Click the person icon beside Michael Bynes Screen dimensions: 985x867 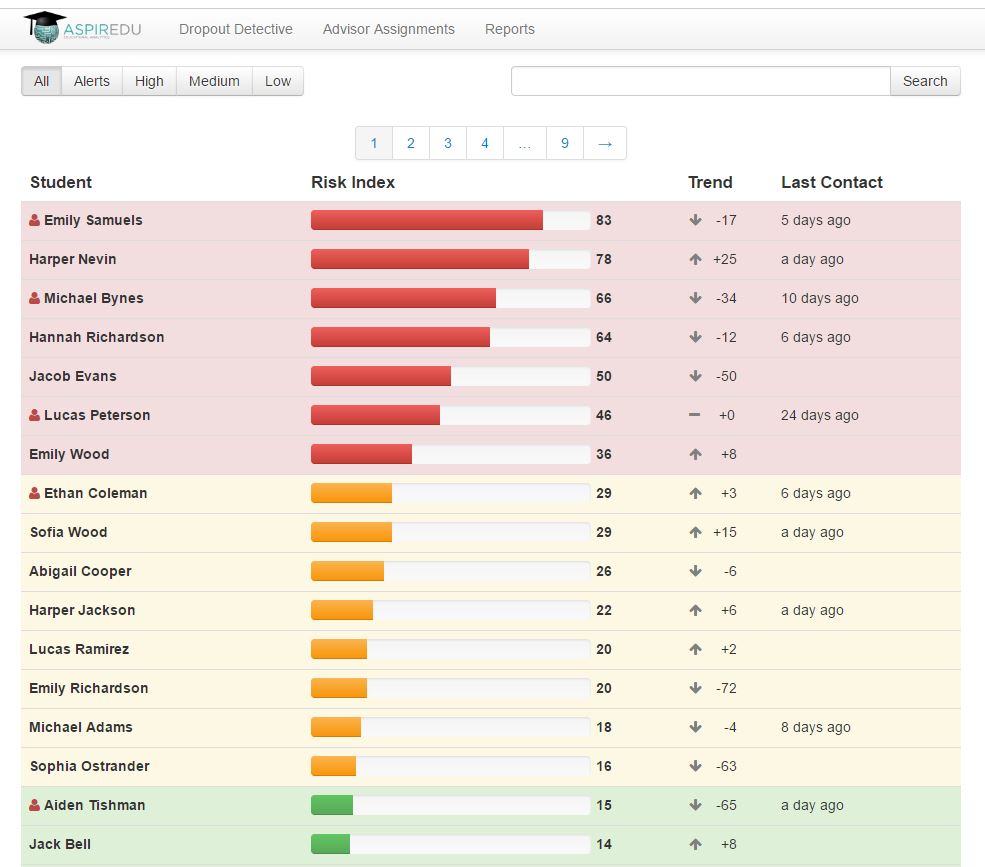pyautogui.click(x=35, y=298)
